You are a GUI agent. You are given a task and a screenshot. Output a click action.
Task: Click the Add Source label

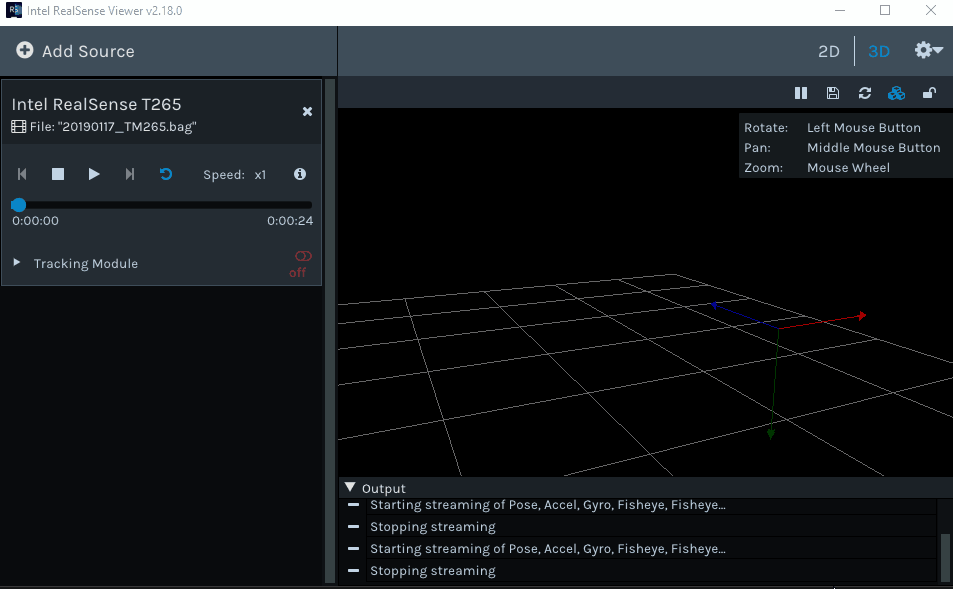[x=88, y=52]
